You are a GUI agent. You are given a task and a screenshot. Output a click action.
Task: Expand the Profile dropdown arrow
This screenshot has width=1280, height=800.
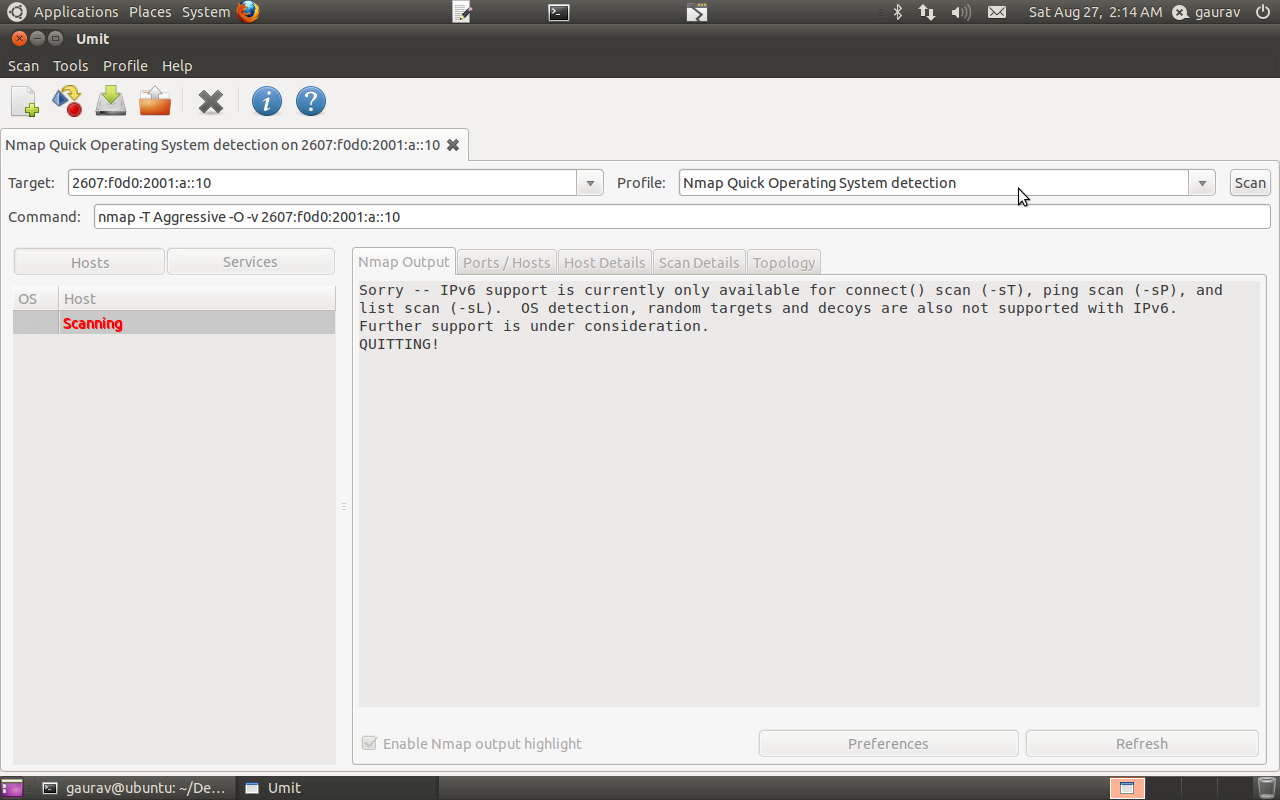[1202, 183]
